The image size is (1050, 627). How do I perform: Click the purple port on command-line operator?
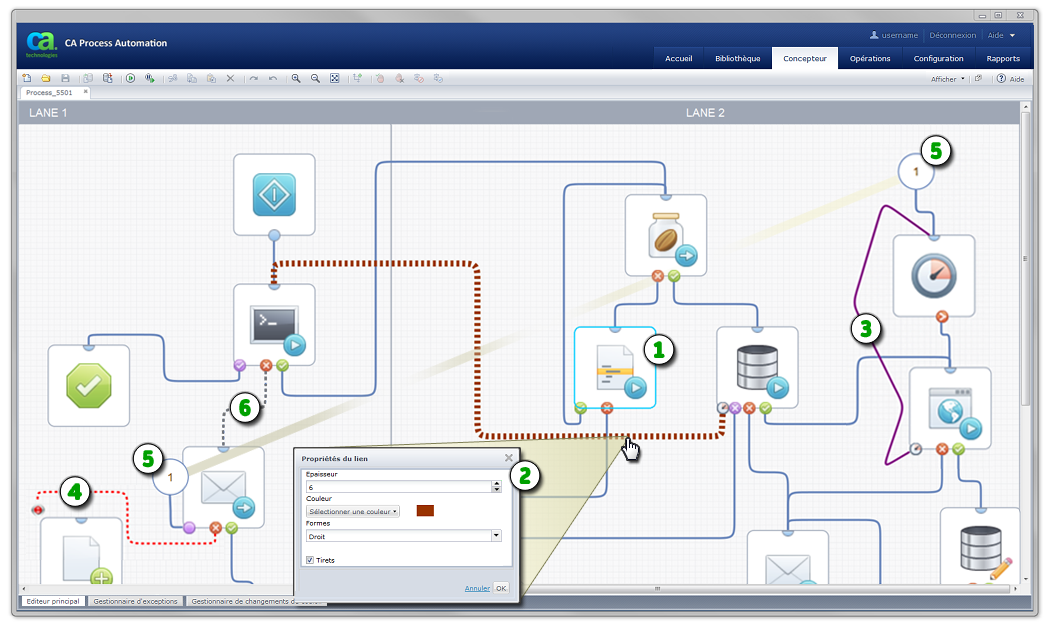click(240, 365)
